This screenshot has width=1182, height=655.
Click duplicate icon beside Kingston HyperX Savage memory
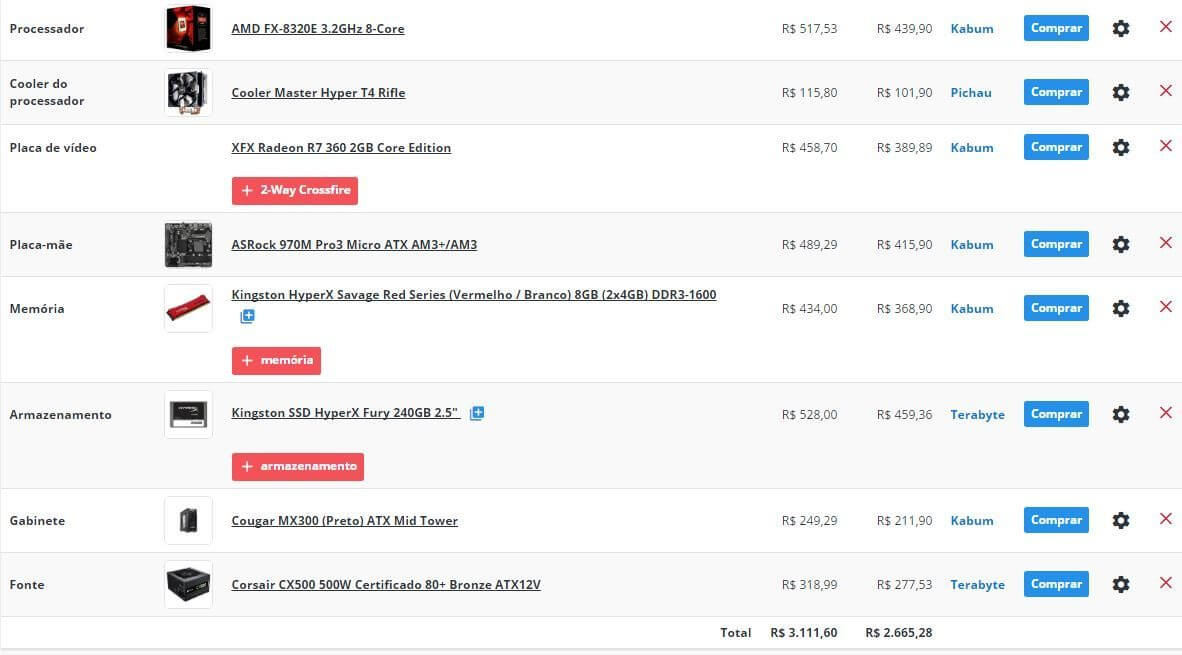tap(247, 316)
